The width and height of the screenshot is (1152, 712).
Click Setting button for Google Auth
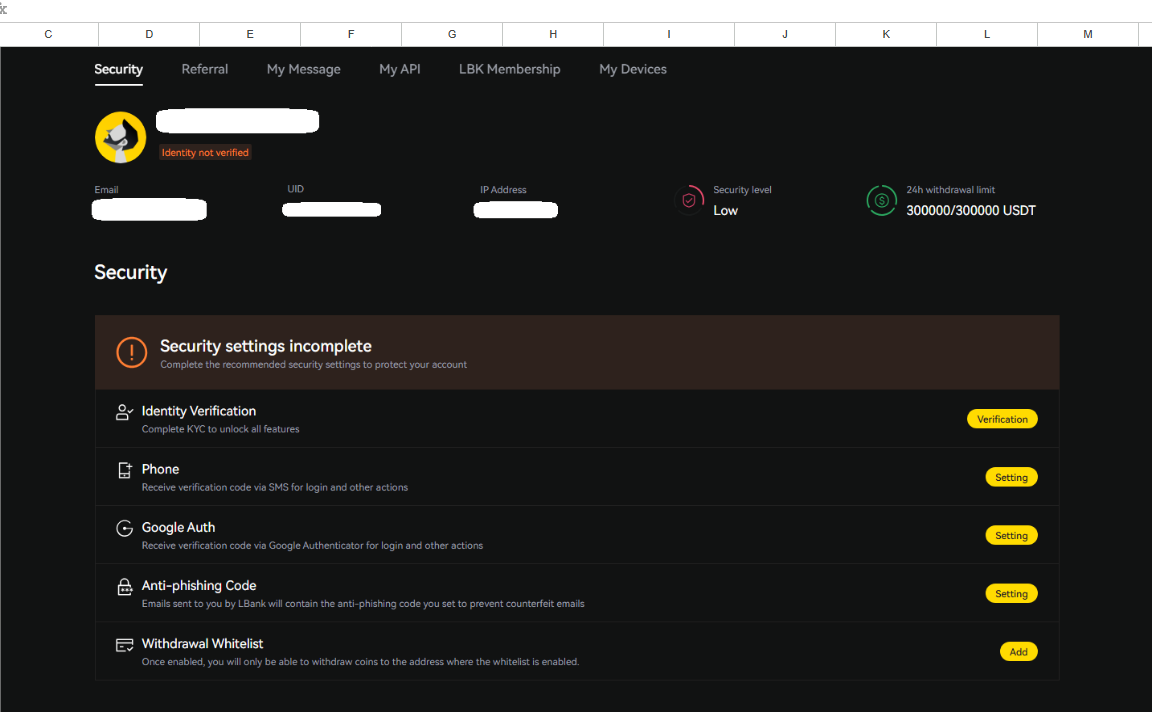[x=1011, y=535]
